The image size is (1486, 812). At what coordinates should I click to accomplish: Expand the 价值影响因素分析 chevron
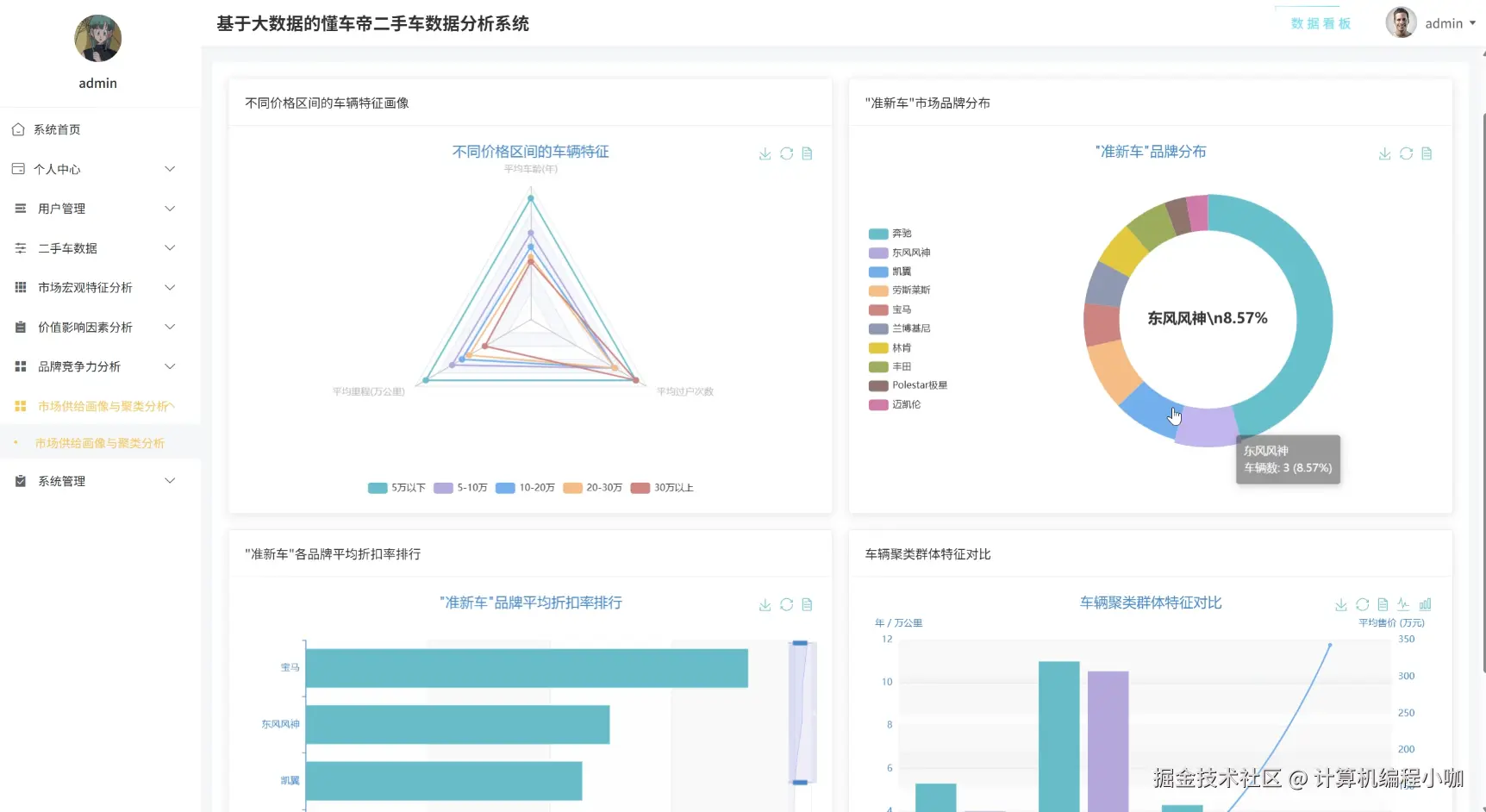(x=170, y=327)
